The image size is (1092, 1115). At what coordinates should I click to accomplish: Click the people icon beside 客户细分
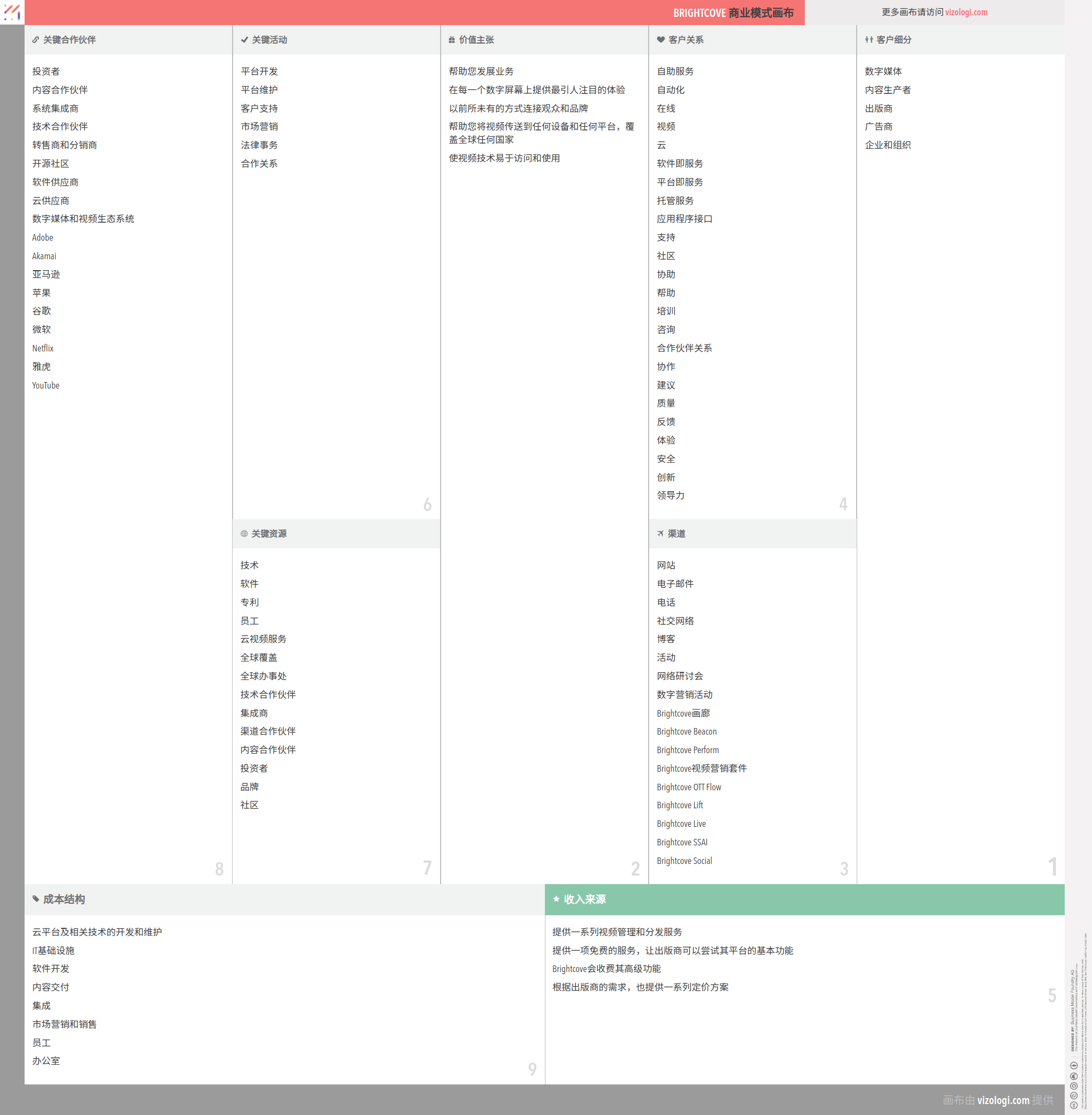click(869, 39)
